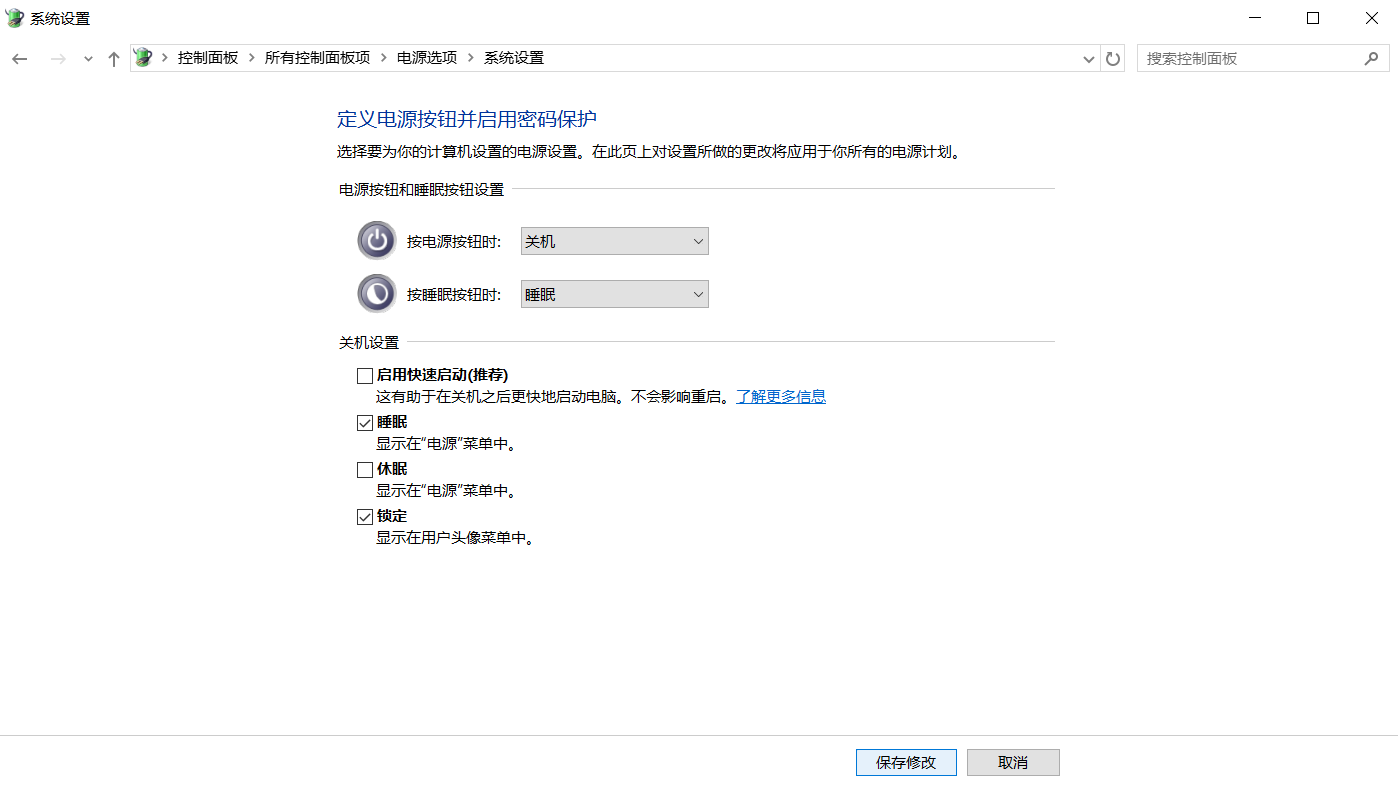Open the 按睡眠按钮时 dropdown
Screen dimensions: 1398x786
point(614,294)
